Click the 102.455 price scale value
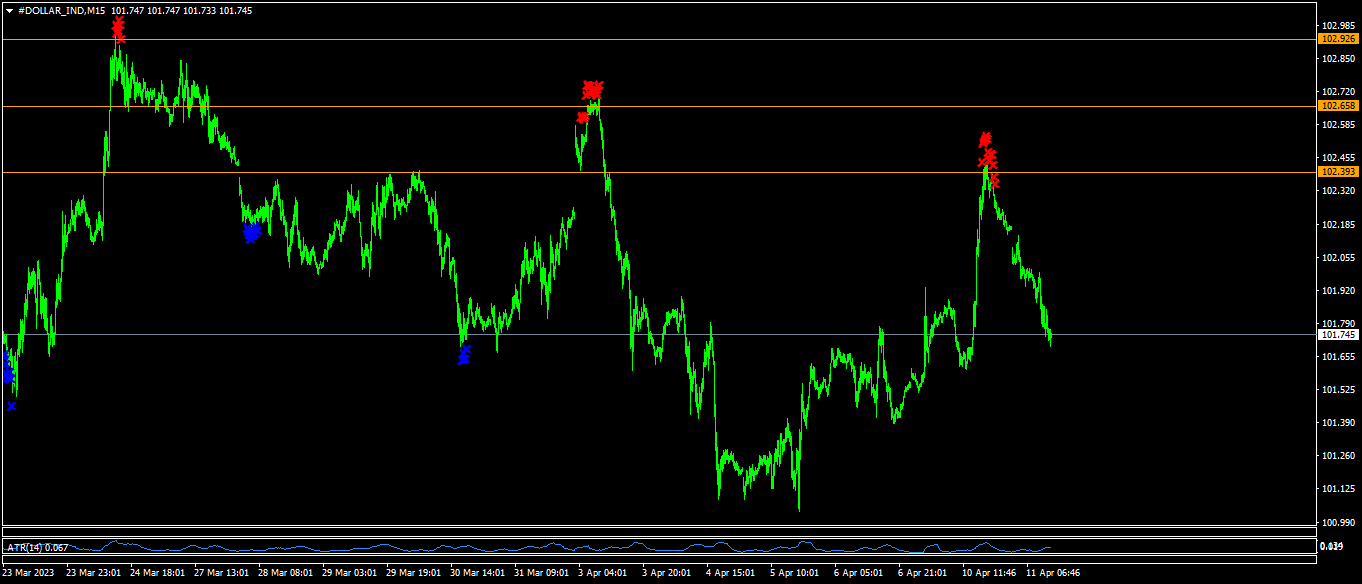This screenshot has height=584, width=1362. [1339, 158]
